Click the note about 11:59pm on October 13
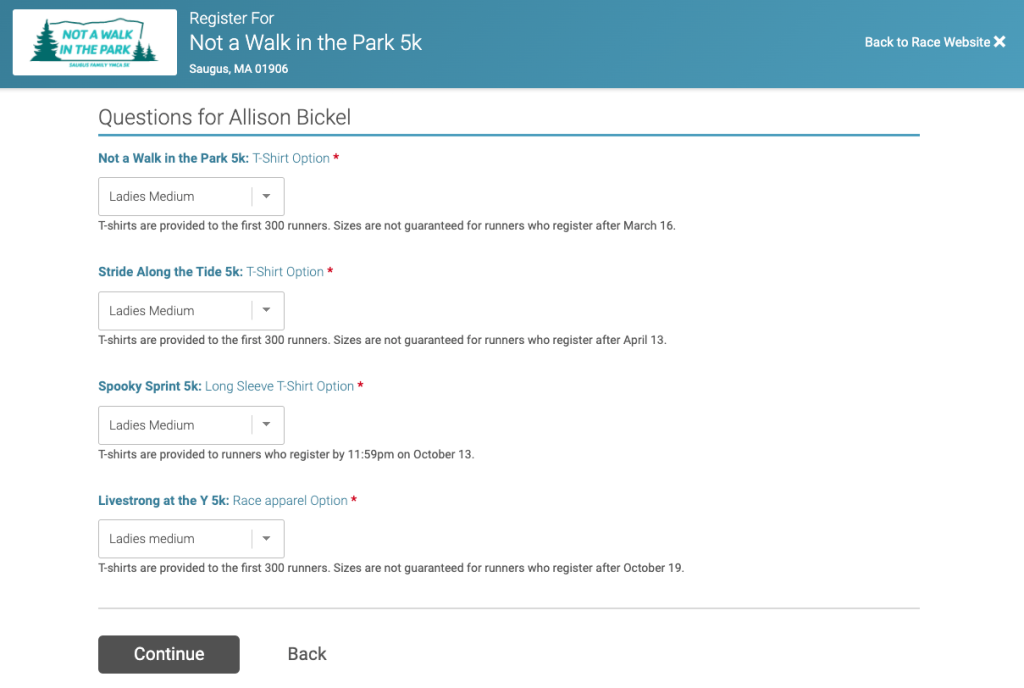This screenshot has width=1024, height=688. [x=286, y=454]
